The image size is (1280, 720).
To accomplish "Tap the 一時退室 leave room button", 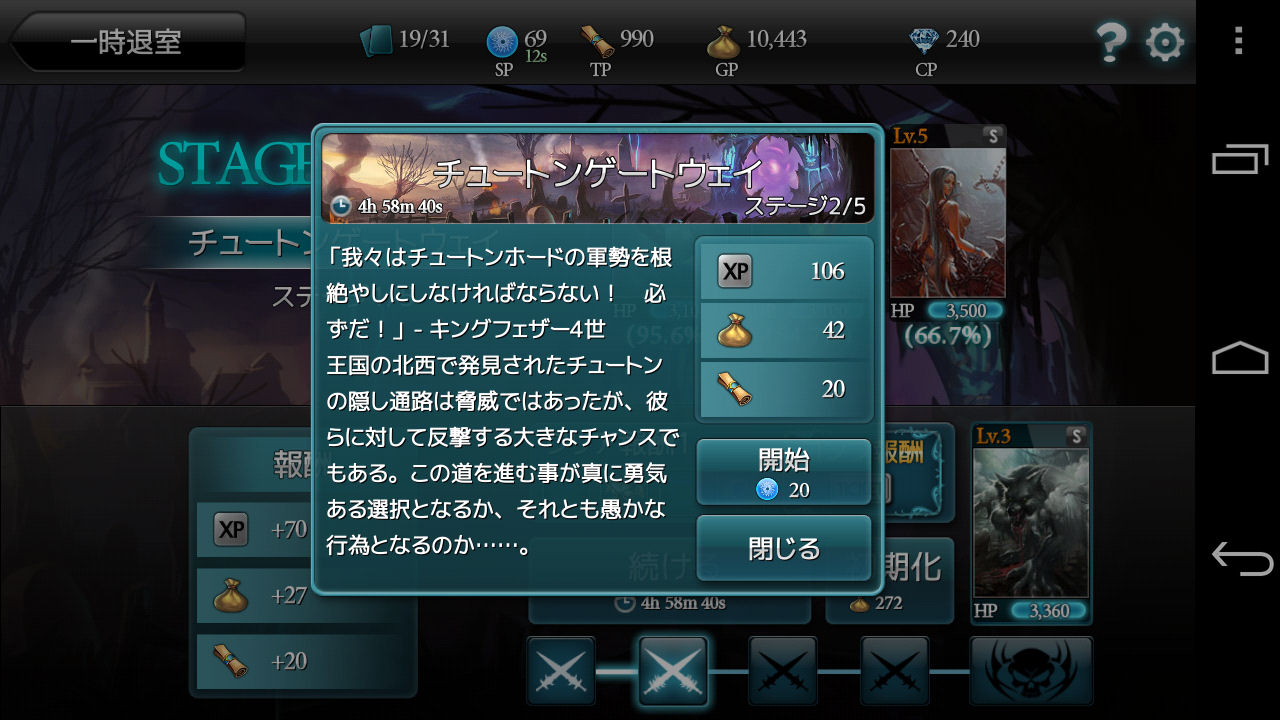I will 127,42.
